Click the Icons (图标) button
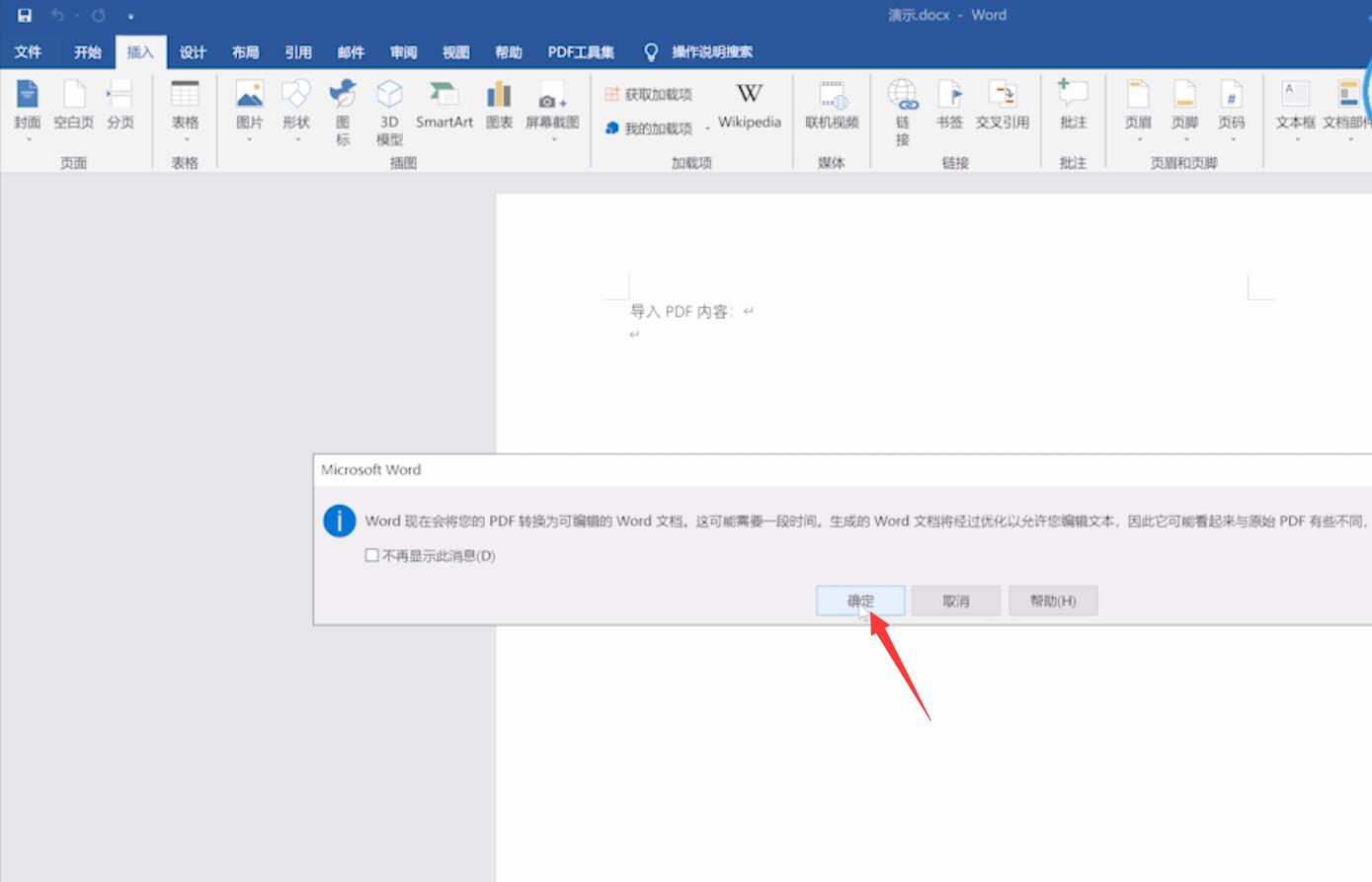1372x882 pixels. coord(343,113)
